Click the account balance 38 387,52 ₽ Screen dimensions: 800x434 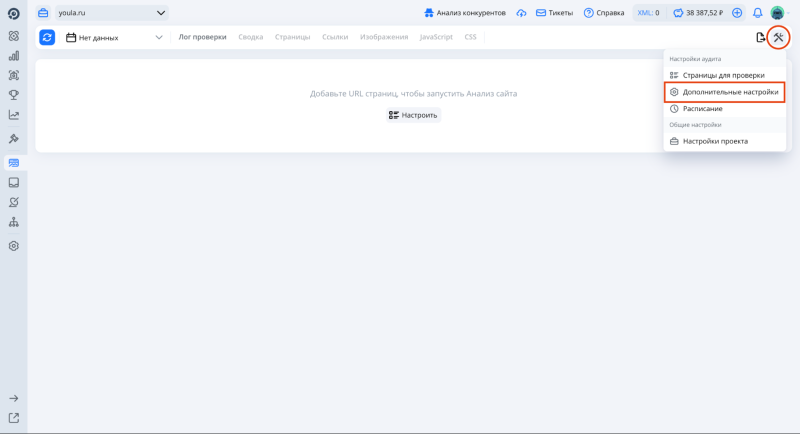click(699, 13)
